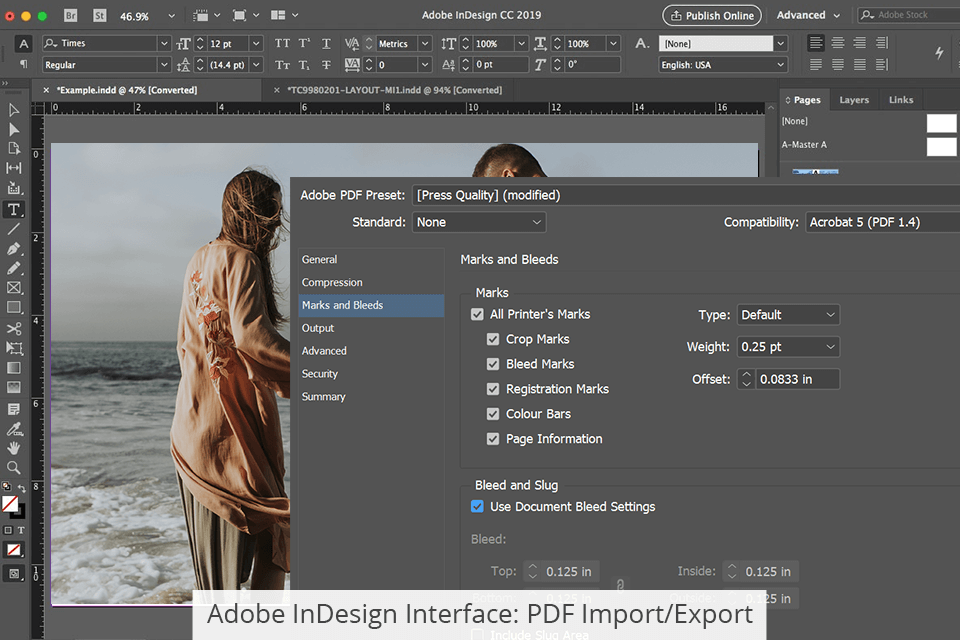Click the Offset stepper arrows
The image size is (960, 640).
click(x=746, y=379)
